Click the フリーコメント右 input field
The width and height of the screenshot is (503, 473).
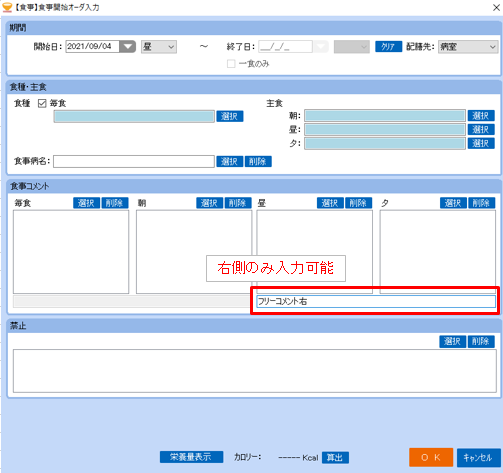[x=376, y=301]
